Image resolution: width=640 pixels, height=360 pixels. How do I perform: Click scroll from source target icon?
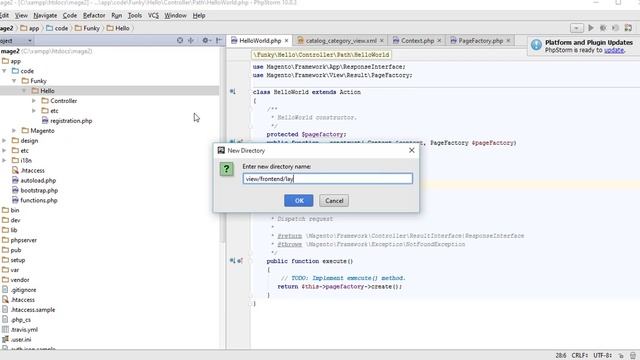pyautogui.click(x=180, y=40)
